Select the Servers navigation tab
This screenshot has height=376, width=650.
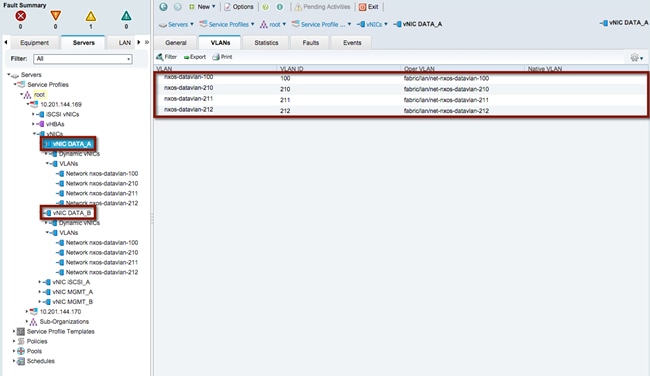point(83,43)
